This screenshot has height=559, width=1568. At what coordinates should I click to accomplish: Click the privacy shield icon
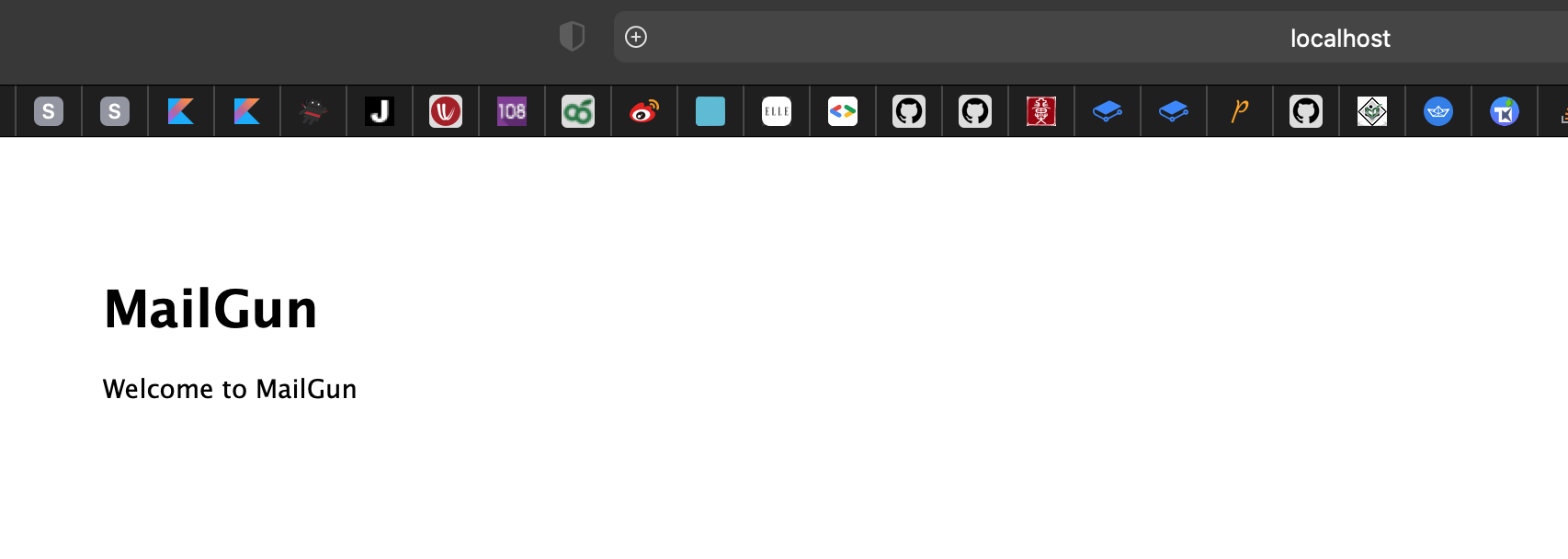coord(572,37)
